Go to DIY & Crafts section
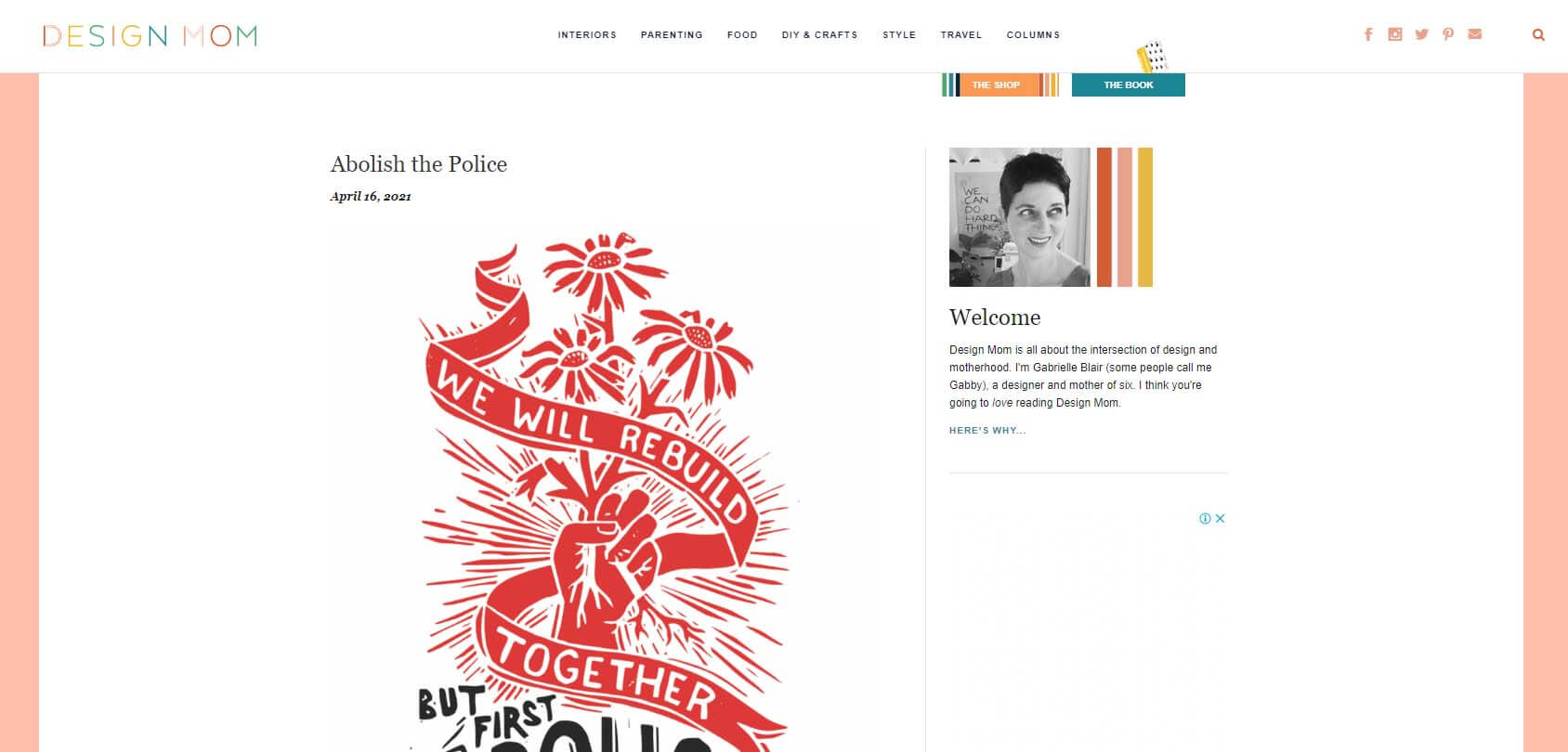The width and height of the screenshot is (1568, 752). 819,35
